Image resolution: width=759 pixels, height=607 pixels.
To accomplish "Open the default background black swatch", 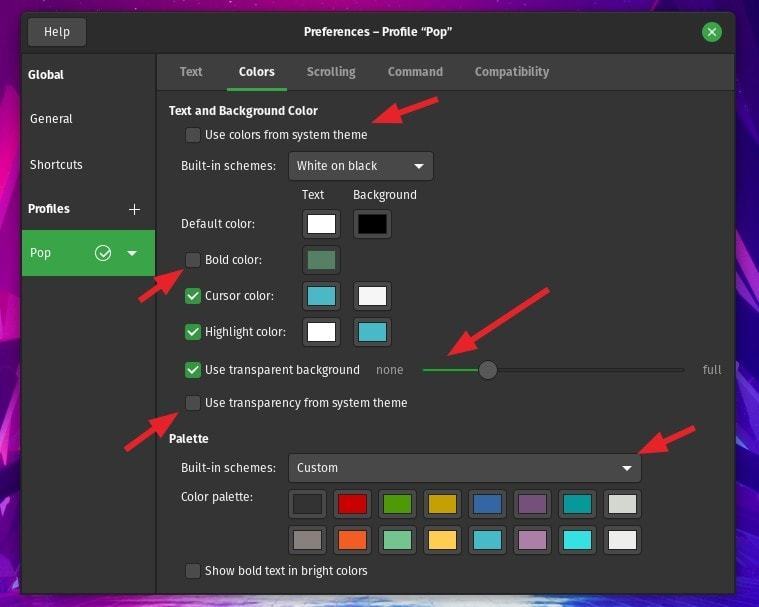I will tap(371, 224).
